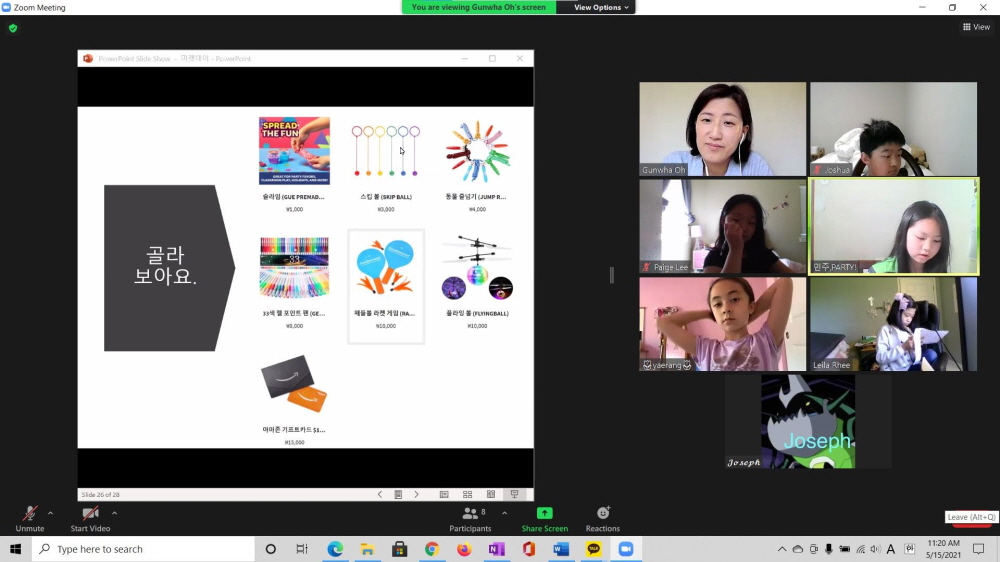Change layout with the View button
This screenshot has width=1000, height=562.
point(975,27)
